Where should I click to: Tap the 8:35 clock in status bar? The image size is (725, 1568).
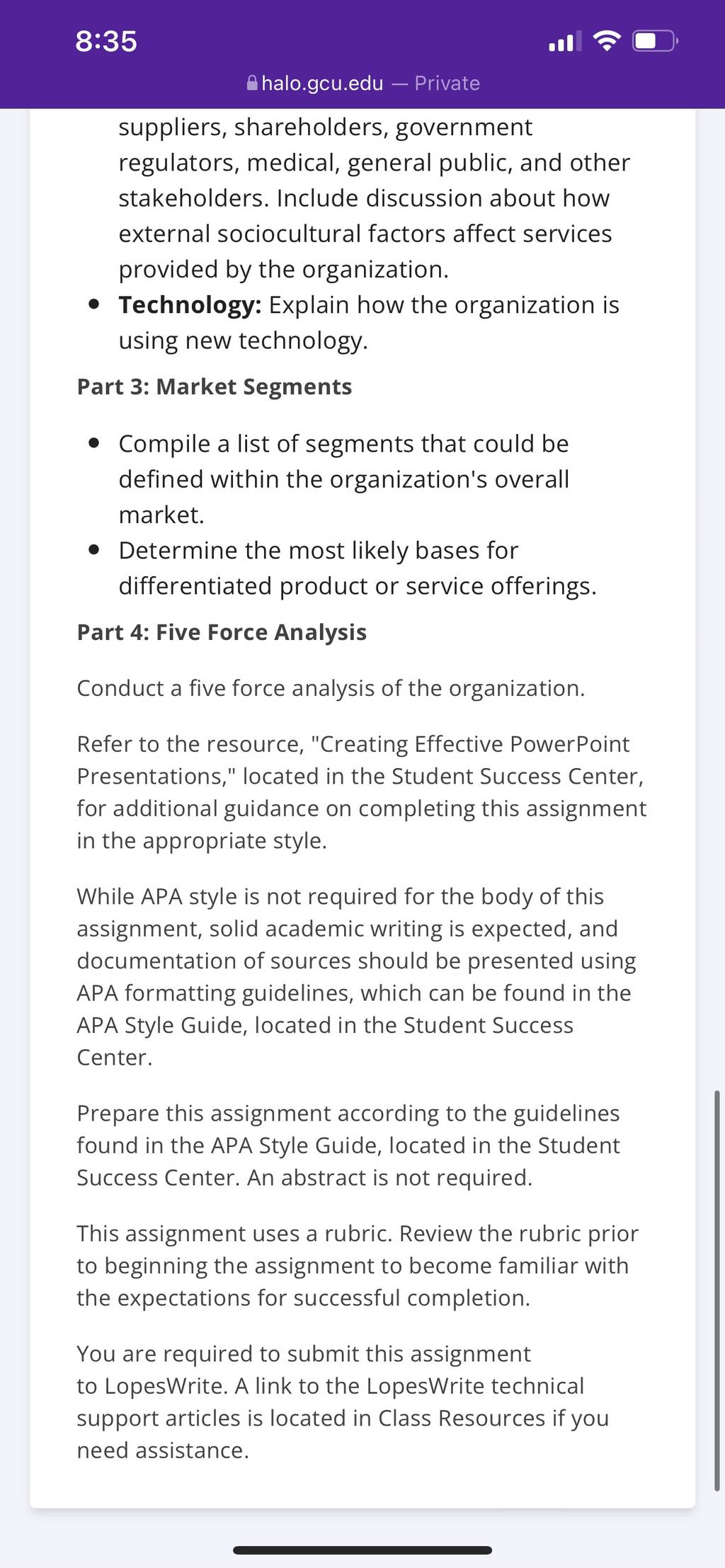click(106, 41)
